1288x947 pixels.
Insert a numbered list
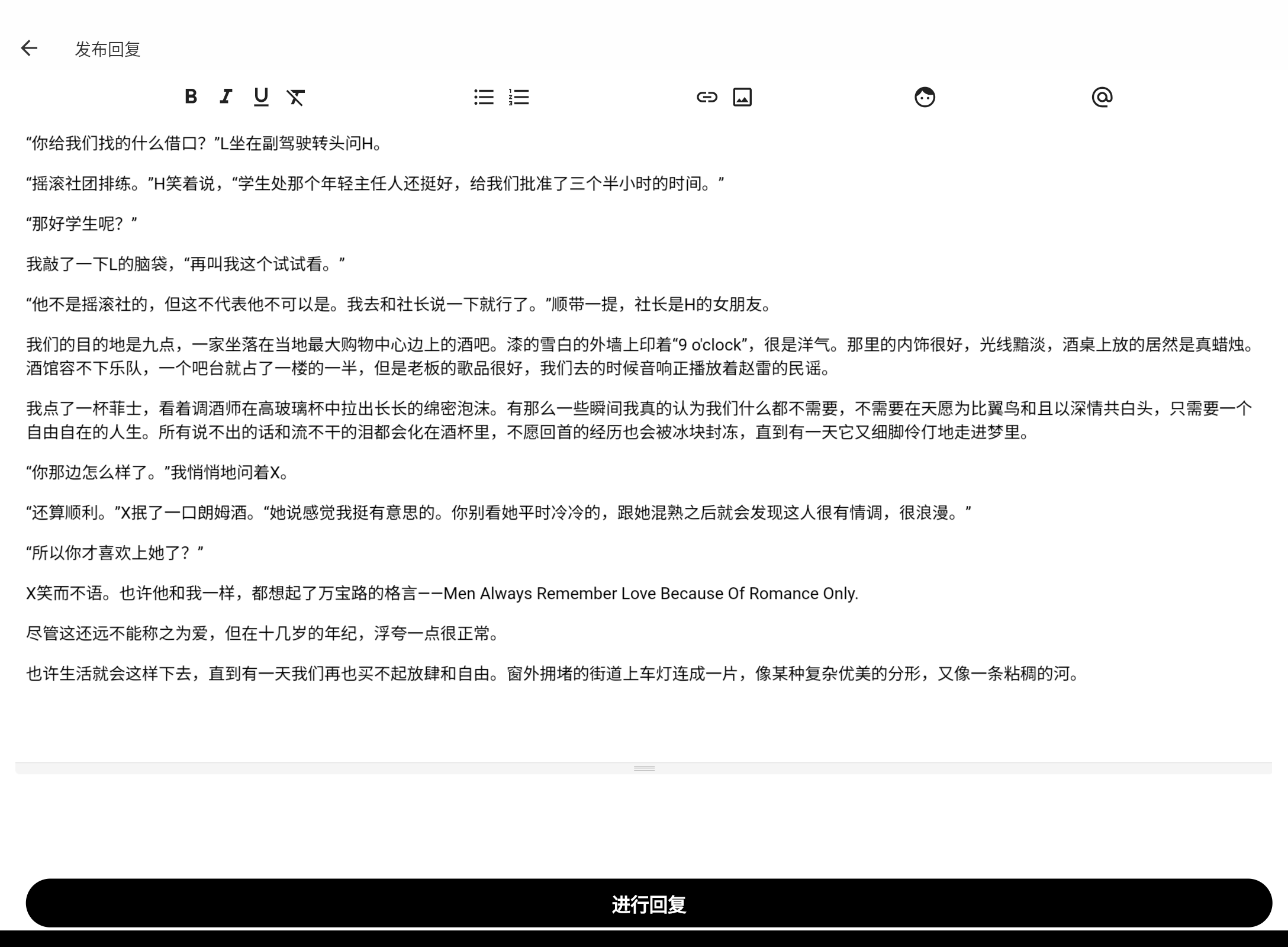point(519,97)
